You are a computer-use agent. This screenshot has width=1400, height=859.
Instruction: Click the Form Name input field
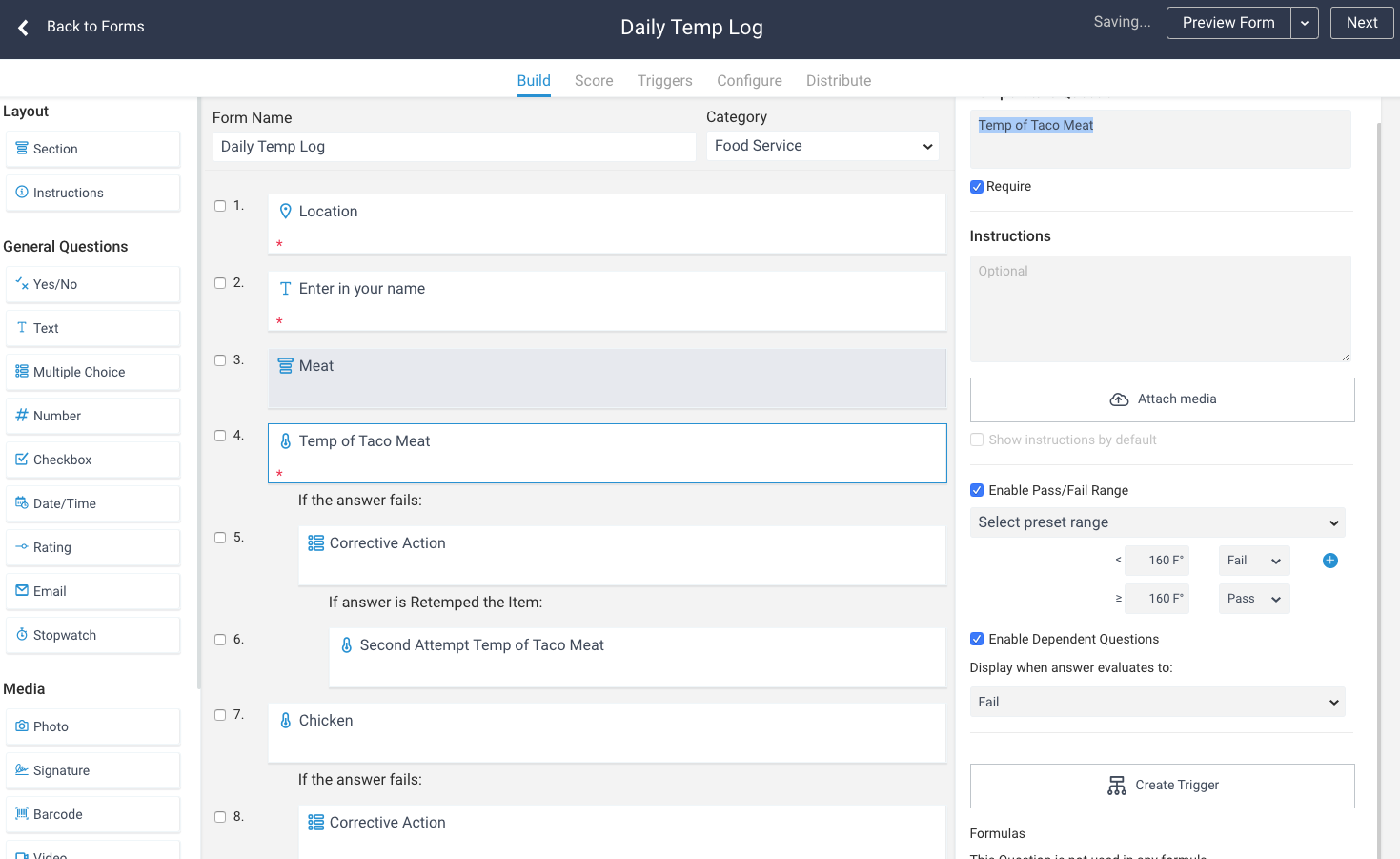pos(454,147)
